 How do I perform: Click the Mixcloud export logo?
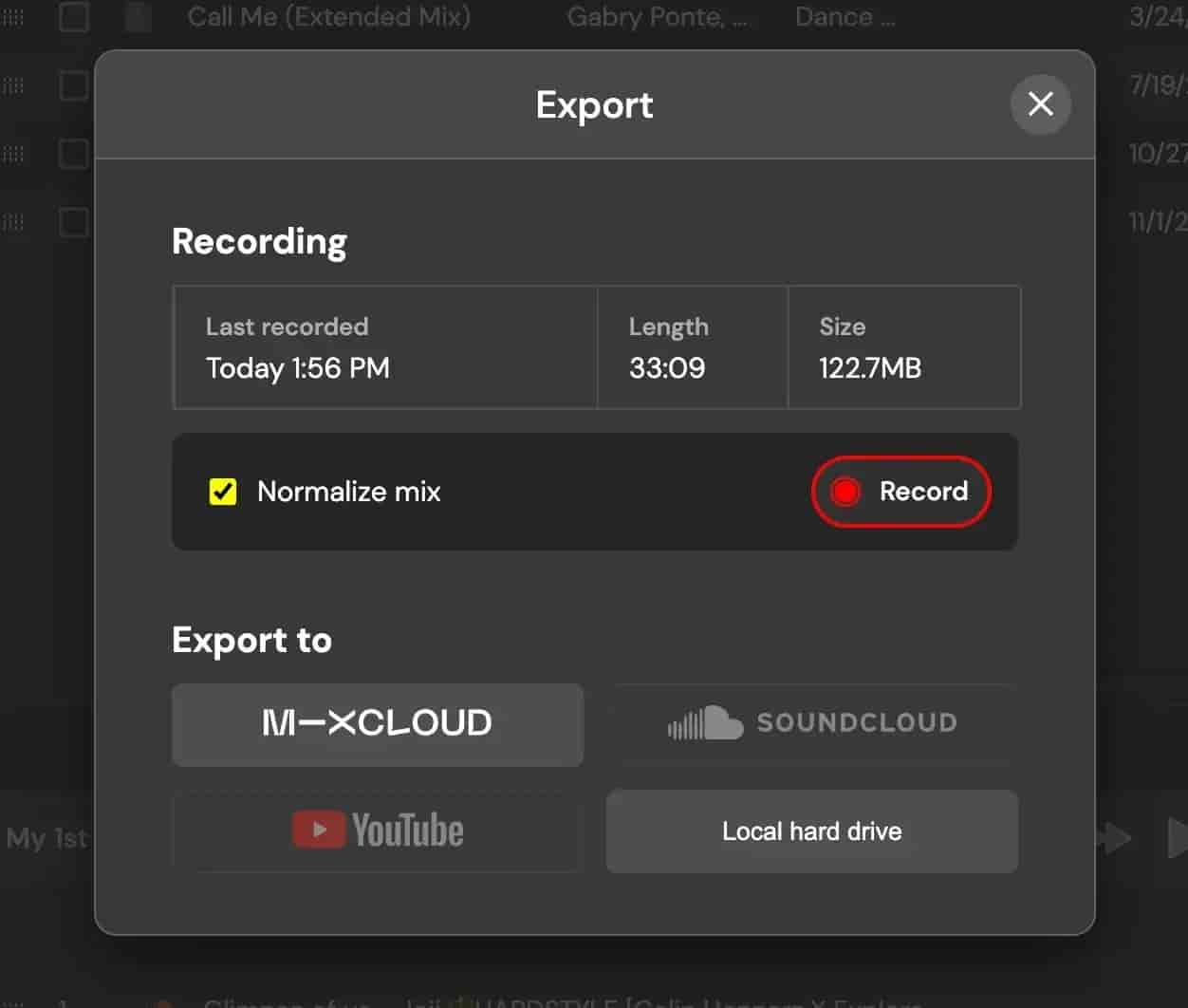pyautogui.click(x=377, y=724)
